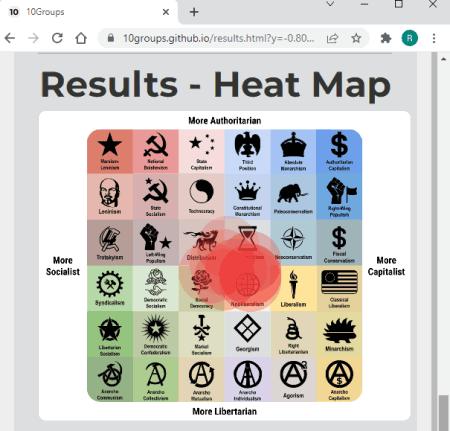Screen dimensions: 450x431
Task: Select the Fiscal Conservatism dollar sign
Action: coord(339,237)
